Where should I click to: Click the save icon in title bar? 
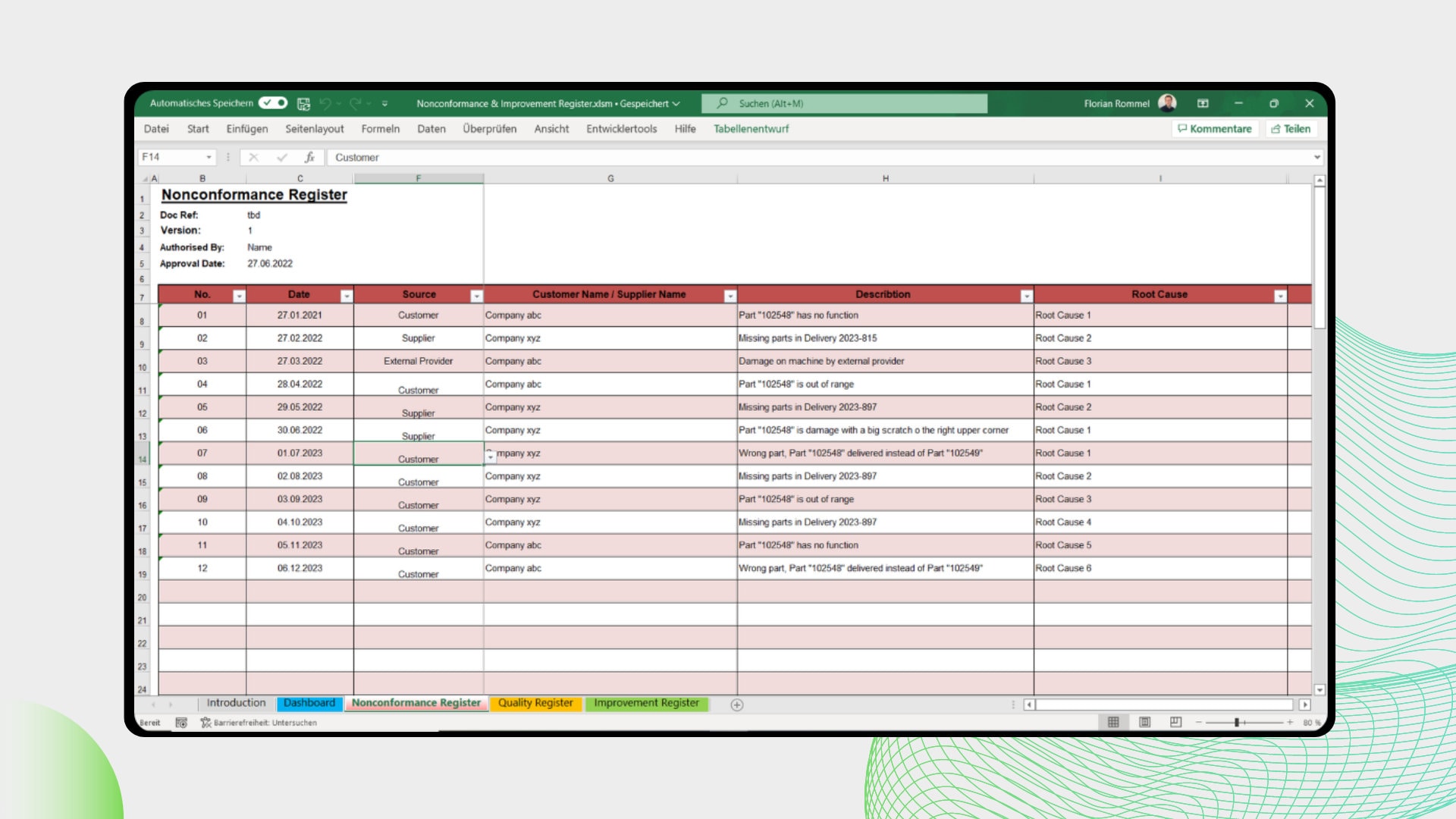coord(303,103)
